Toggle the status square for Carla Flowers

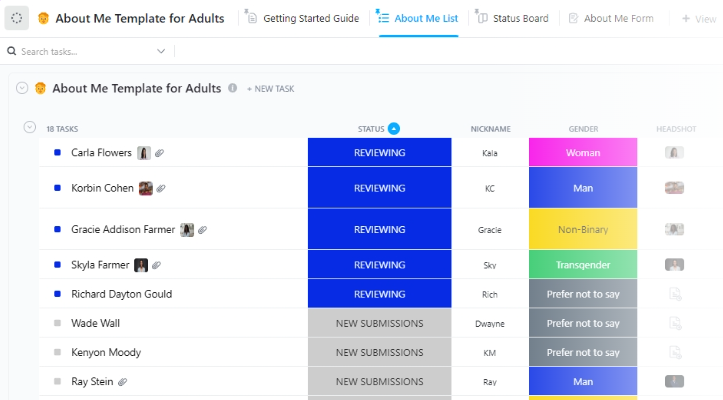click(x=57, y=153)
